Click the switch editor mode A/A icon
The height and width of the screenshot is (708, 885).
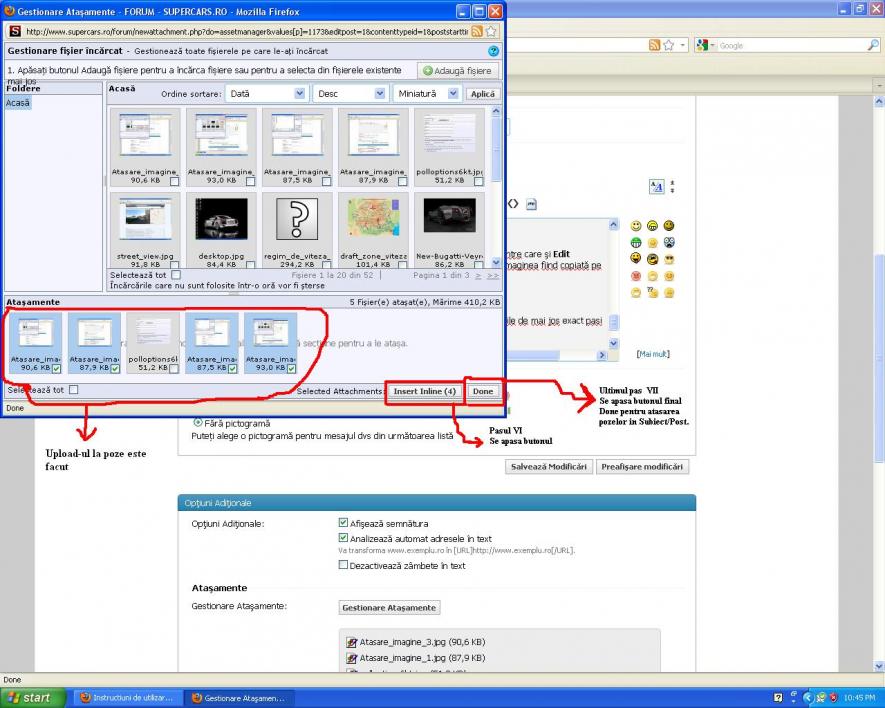[656, 186]
